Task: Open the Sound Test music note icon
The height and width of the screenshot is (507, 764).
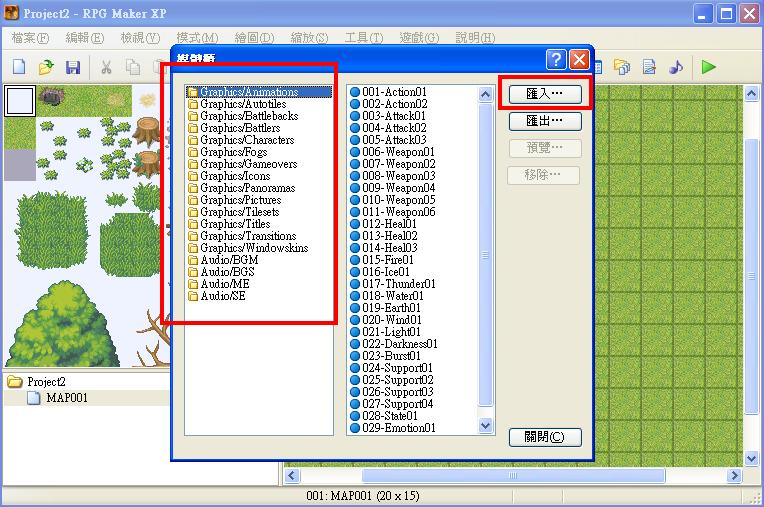Action: click(676, 67)
